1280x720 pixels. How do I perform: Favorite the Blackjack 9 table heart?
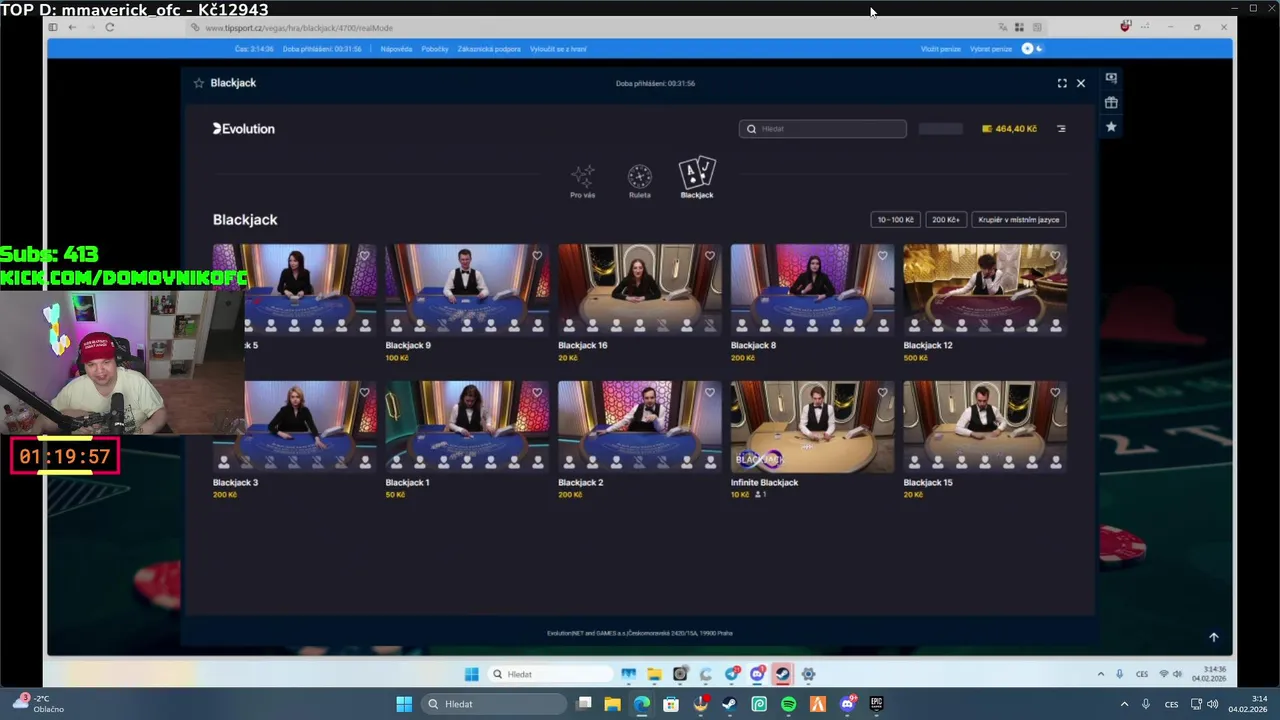point(537,256)
